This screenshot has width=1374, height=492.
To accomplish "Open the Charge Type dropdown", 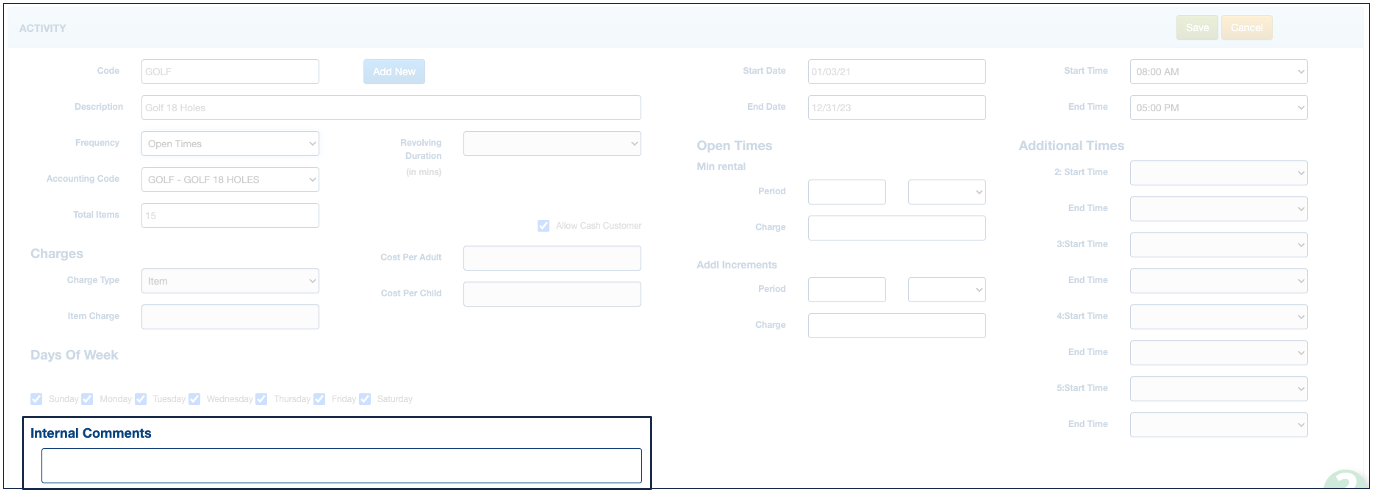I will pyautogui.click(x=230, y=281).
